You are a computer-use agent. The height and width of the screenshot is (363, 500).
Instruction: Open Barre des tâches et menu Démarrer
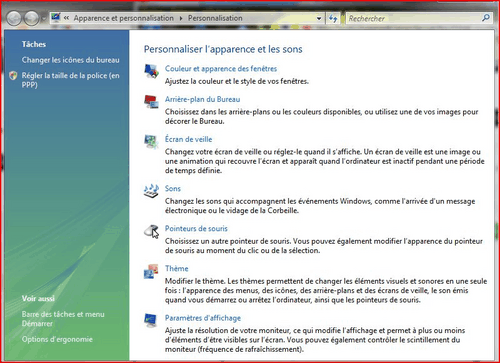[x=63, y=319]
